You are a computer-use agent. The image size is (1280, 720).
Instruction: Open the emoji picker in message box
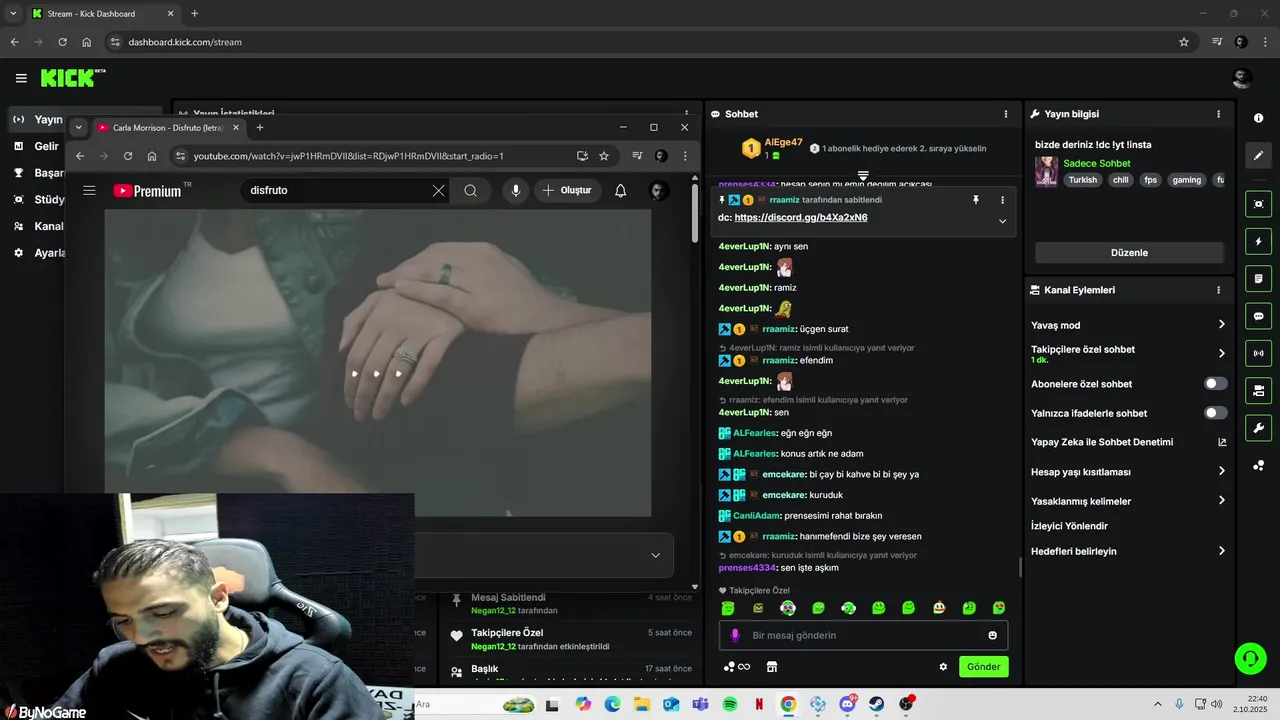tap(992, 635)
